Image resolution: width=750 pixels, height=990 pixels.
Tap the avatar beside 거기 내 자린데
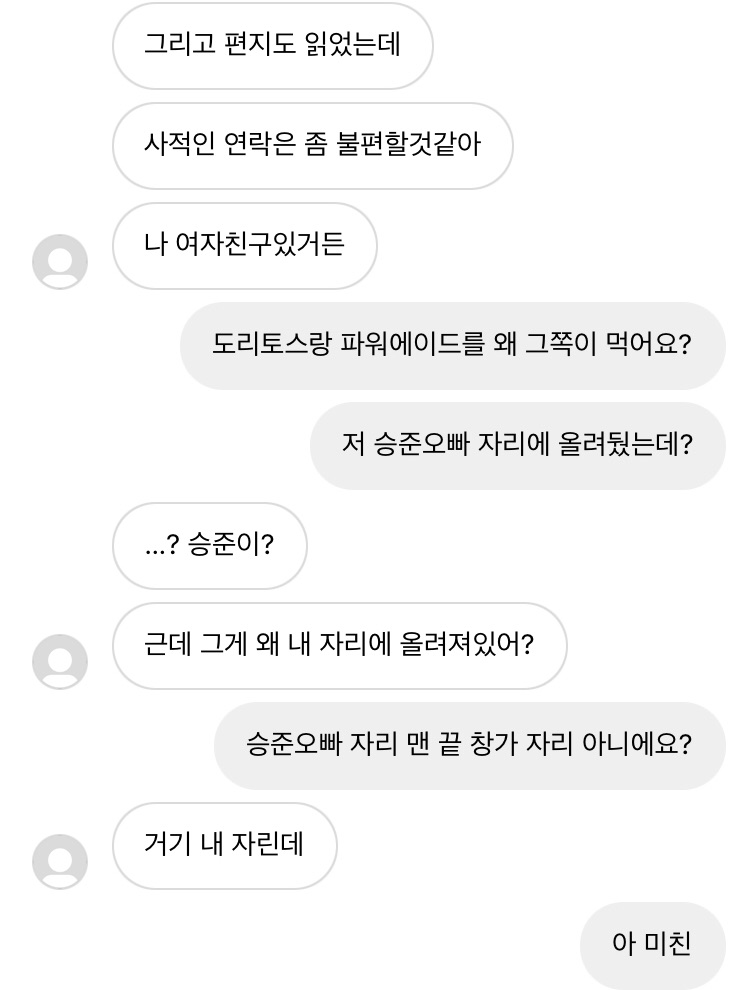click(60, 862)
